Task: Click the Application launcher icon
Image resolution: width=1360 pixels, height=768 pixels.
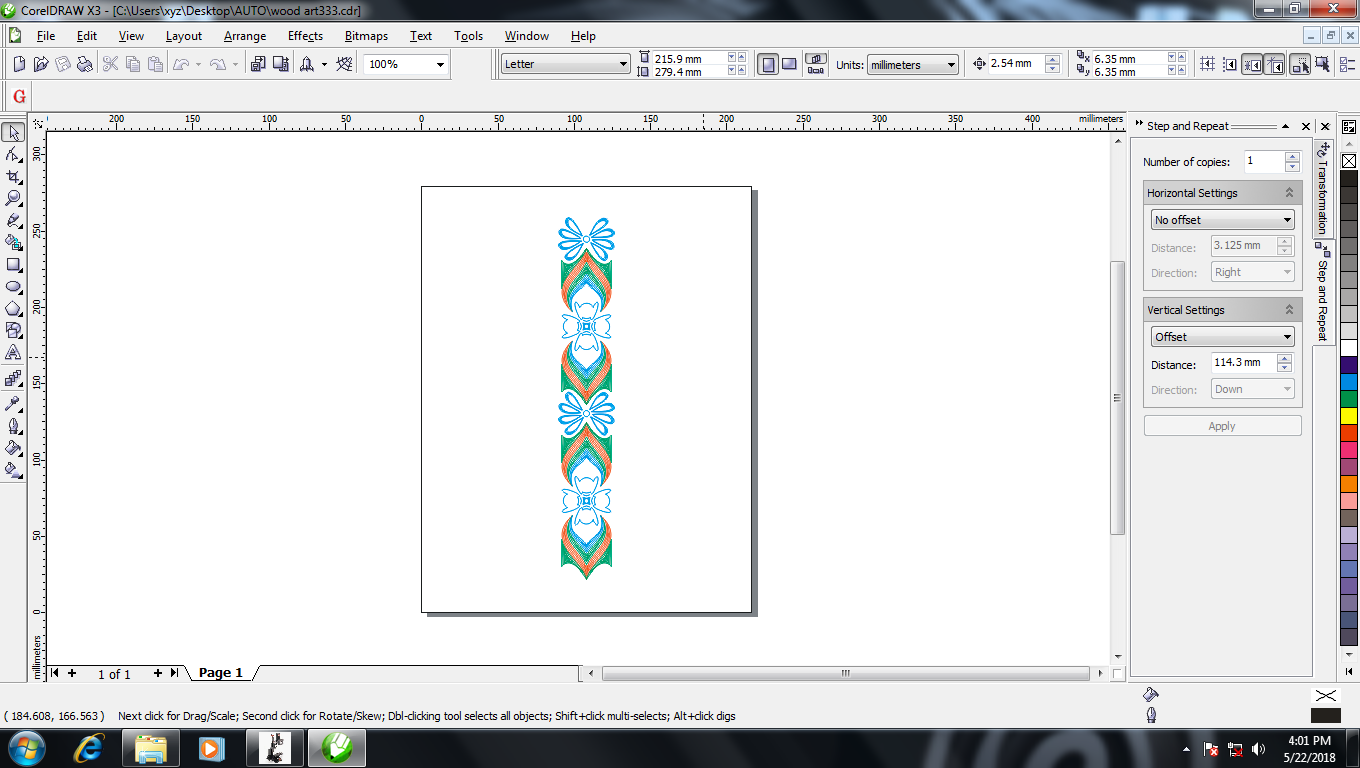Action: point(307,64)
